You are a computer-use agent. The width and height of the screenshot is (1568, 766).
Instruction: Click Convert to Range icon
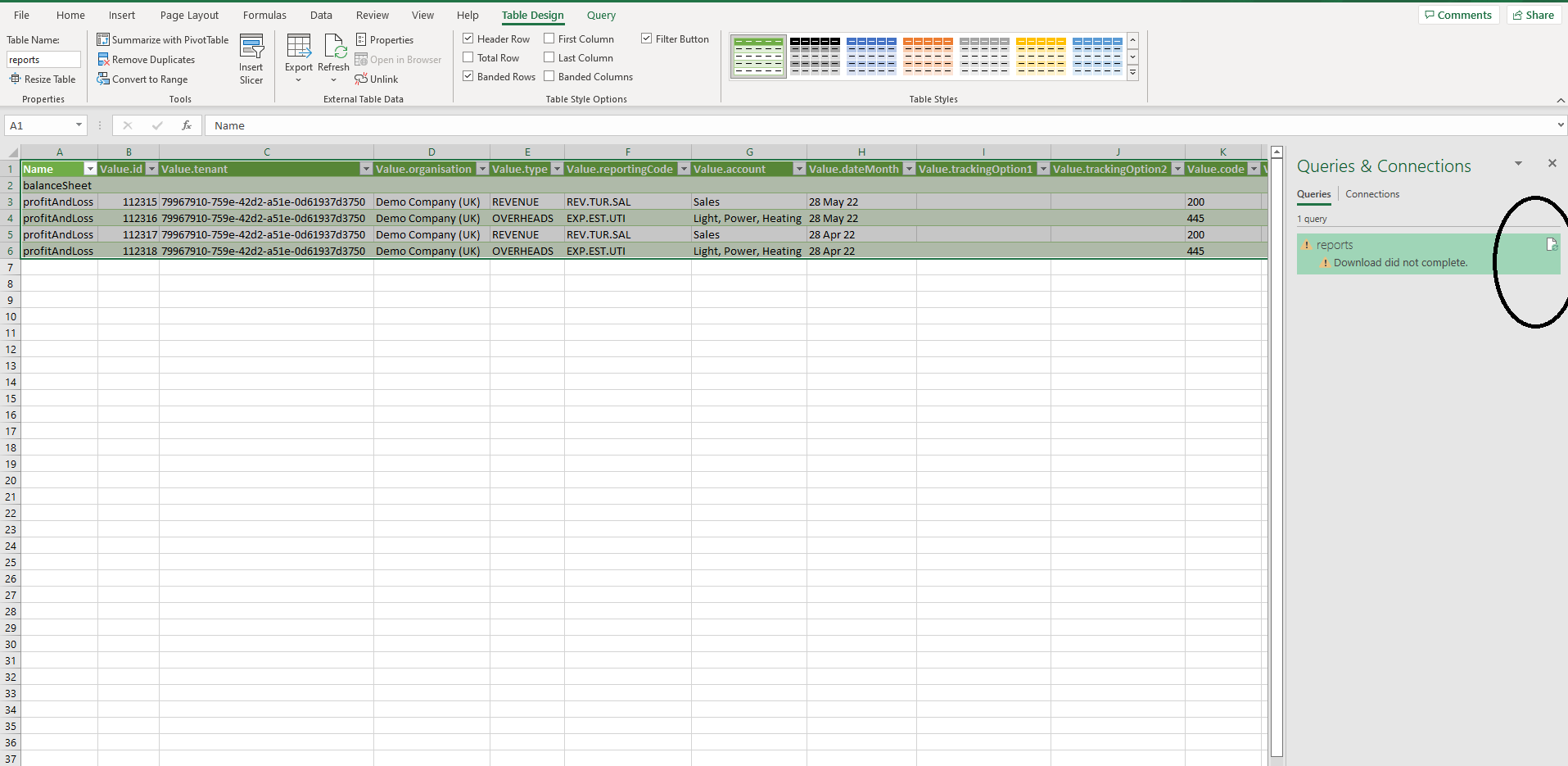click(103, 79)
